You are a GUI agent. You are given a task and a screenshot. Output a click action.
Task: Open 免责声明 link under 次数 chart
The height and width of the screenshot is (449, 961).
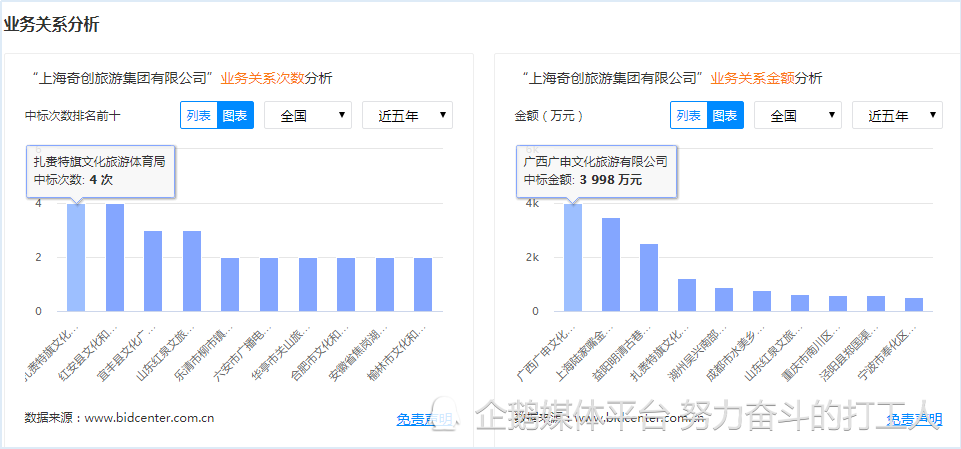coord(424,420)
